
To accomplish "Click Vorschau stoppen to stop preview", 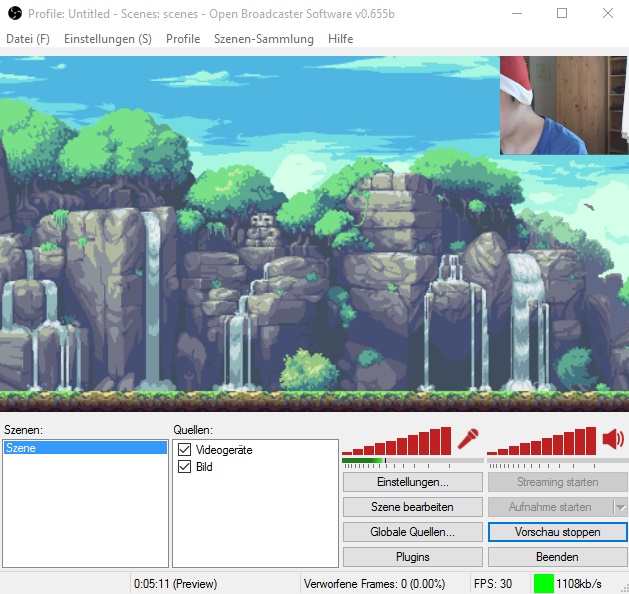I will 558,532.
